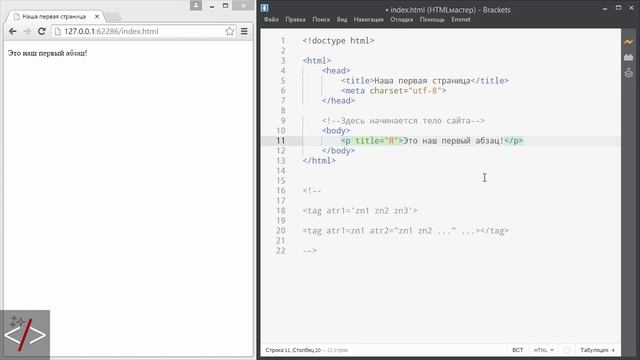This screenshot has width=640, height=360.
Task: Click the <body> opening tag on line 10
Action: (x=336, y=131)
